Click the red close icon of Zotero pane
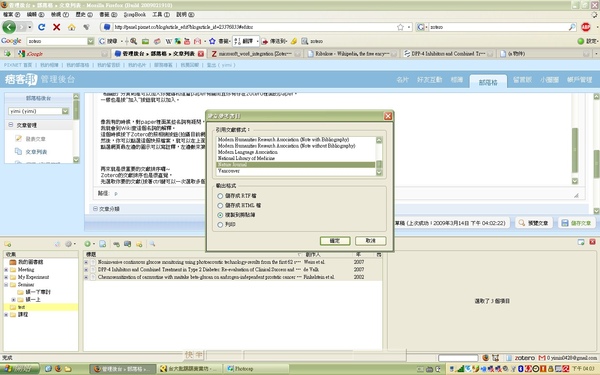Image resolution: width=600 pixels, height=375 pixels. coord(592,242)
